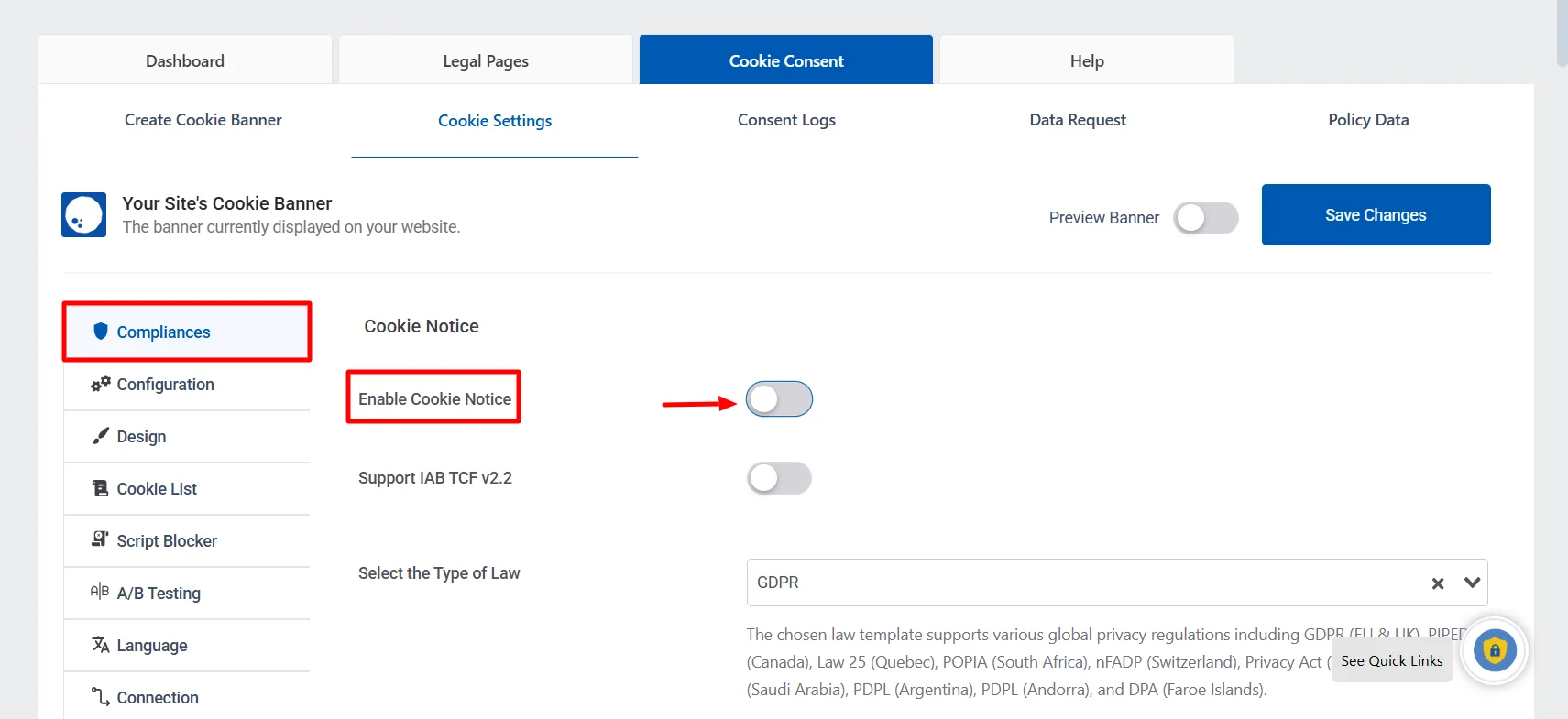The image size is (1568, 719).
Task: Click the Cookie List icon
Action: (101, 487)
